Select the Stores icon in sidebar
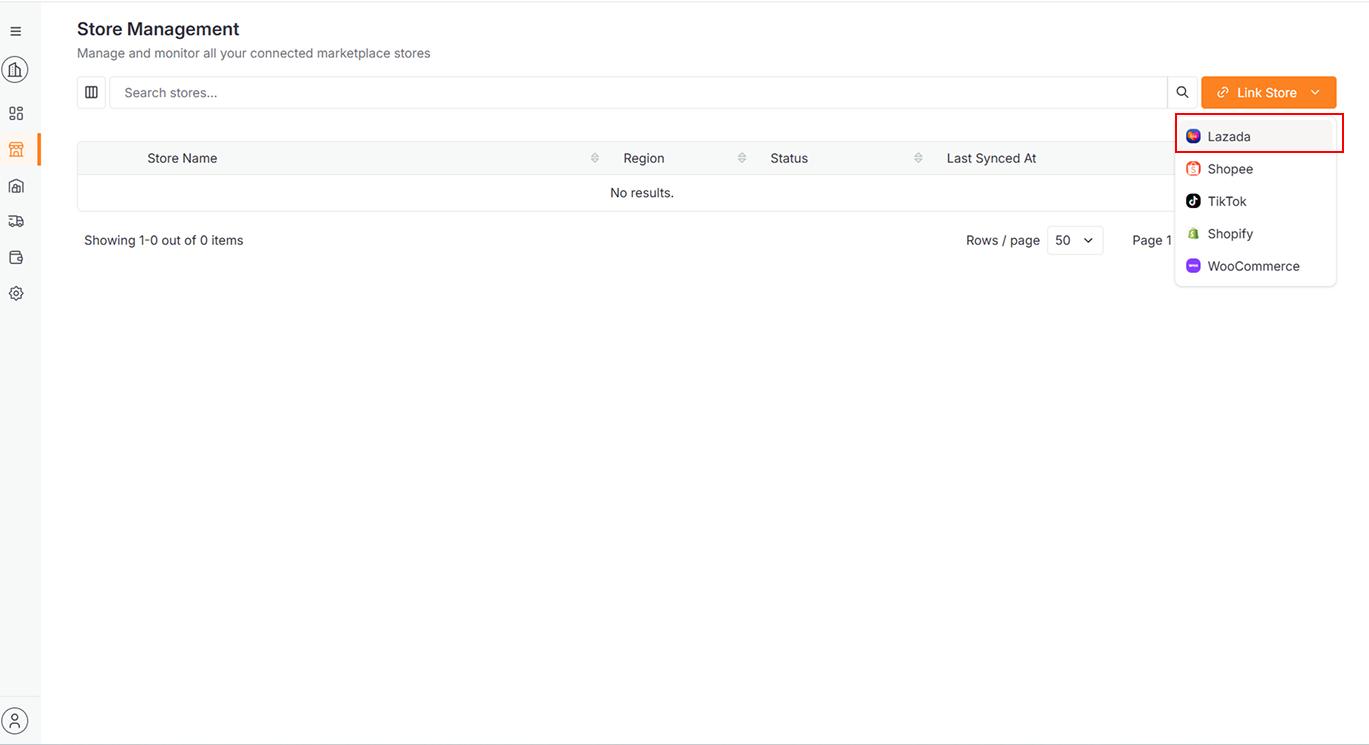The height and width of the screenshot is (745, 1369). click(16, 150)
